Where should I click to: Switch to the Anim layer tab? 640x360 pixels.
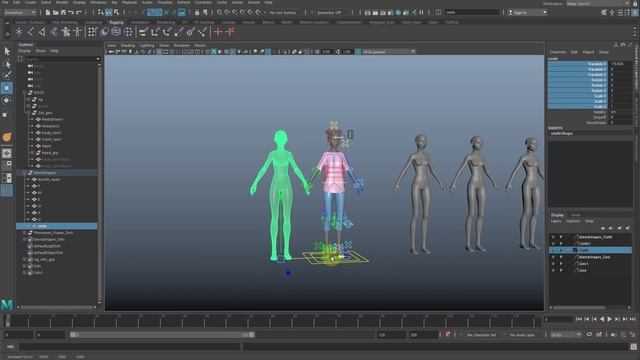tap(576, 215)
